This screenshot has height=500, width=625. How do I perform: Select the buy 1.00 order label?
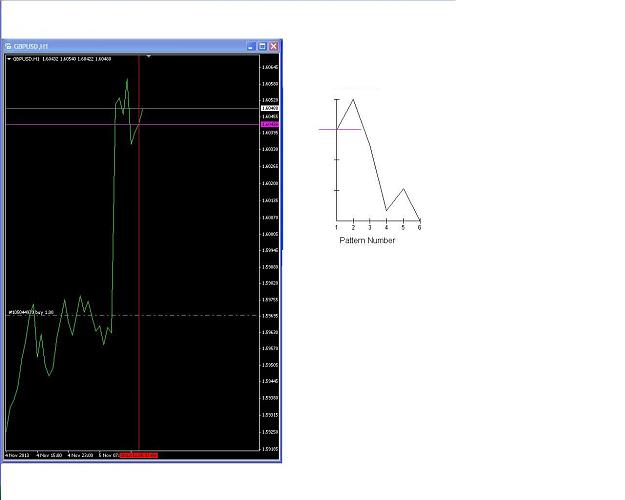click(x=31, y=312)
